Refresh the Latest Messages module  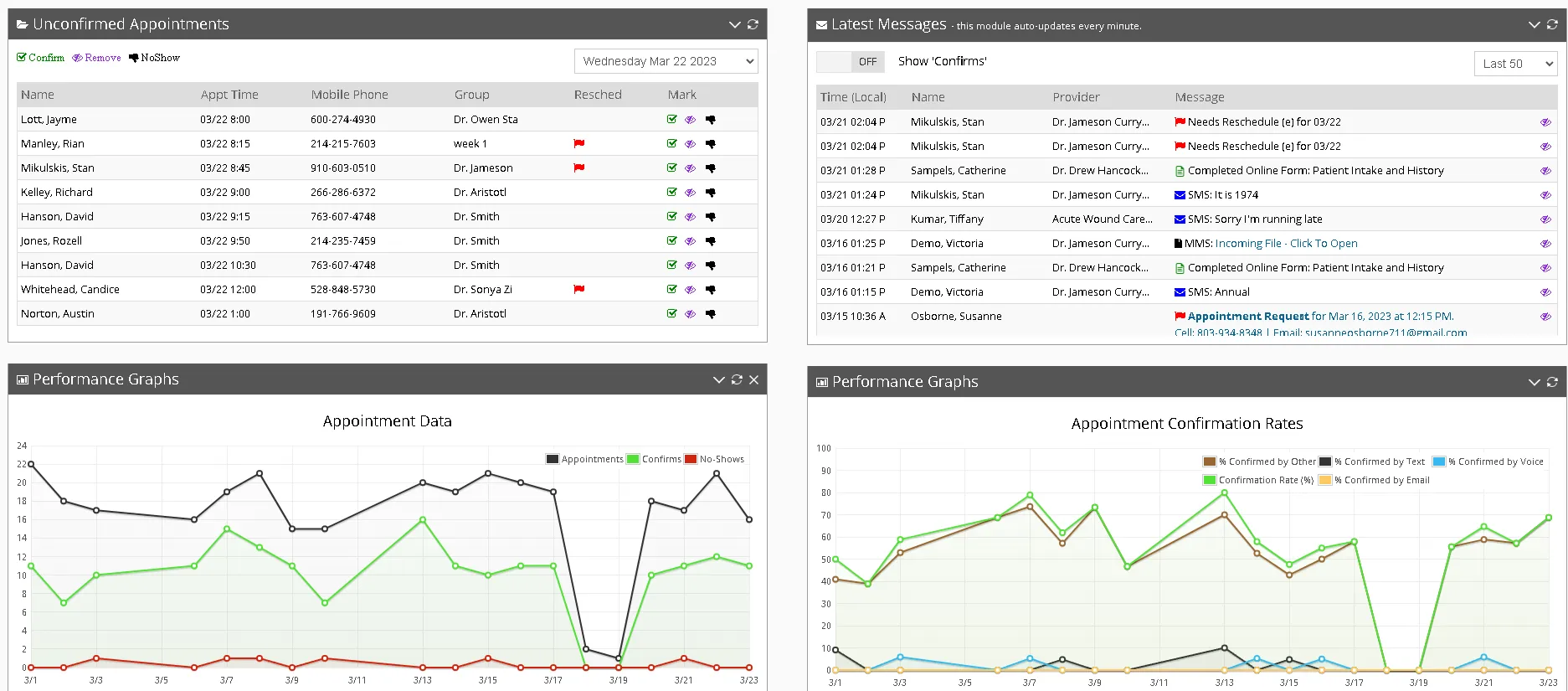(1552, 25)
